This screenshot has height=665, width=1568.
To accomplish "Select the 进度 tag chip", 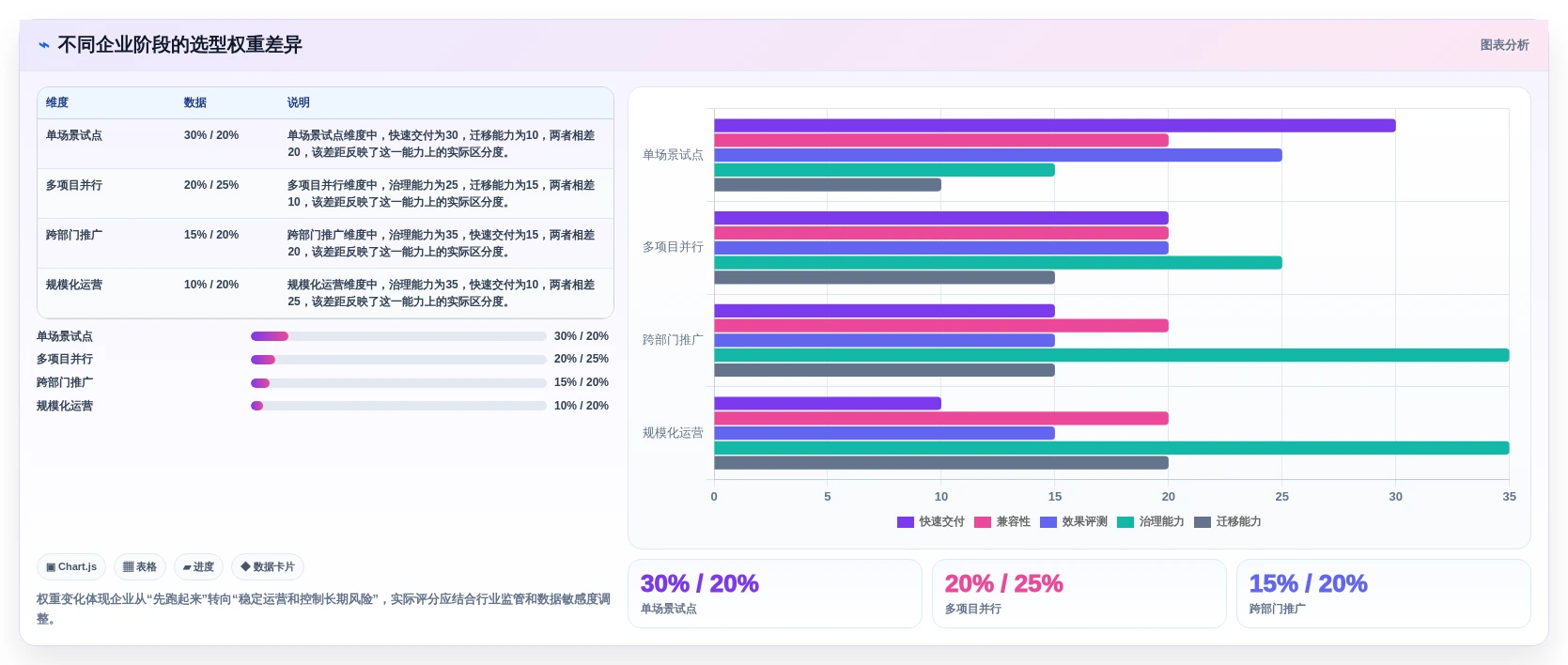I will tap(198, 566).
